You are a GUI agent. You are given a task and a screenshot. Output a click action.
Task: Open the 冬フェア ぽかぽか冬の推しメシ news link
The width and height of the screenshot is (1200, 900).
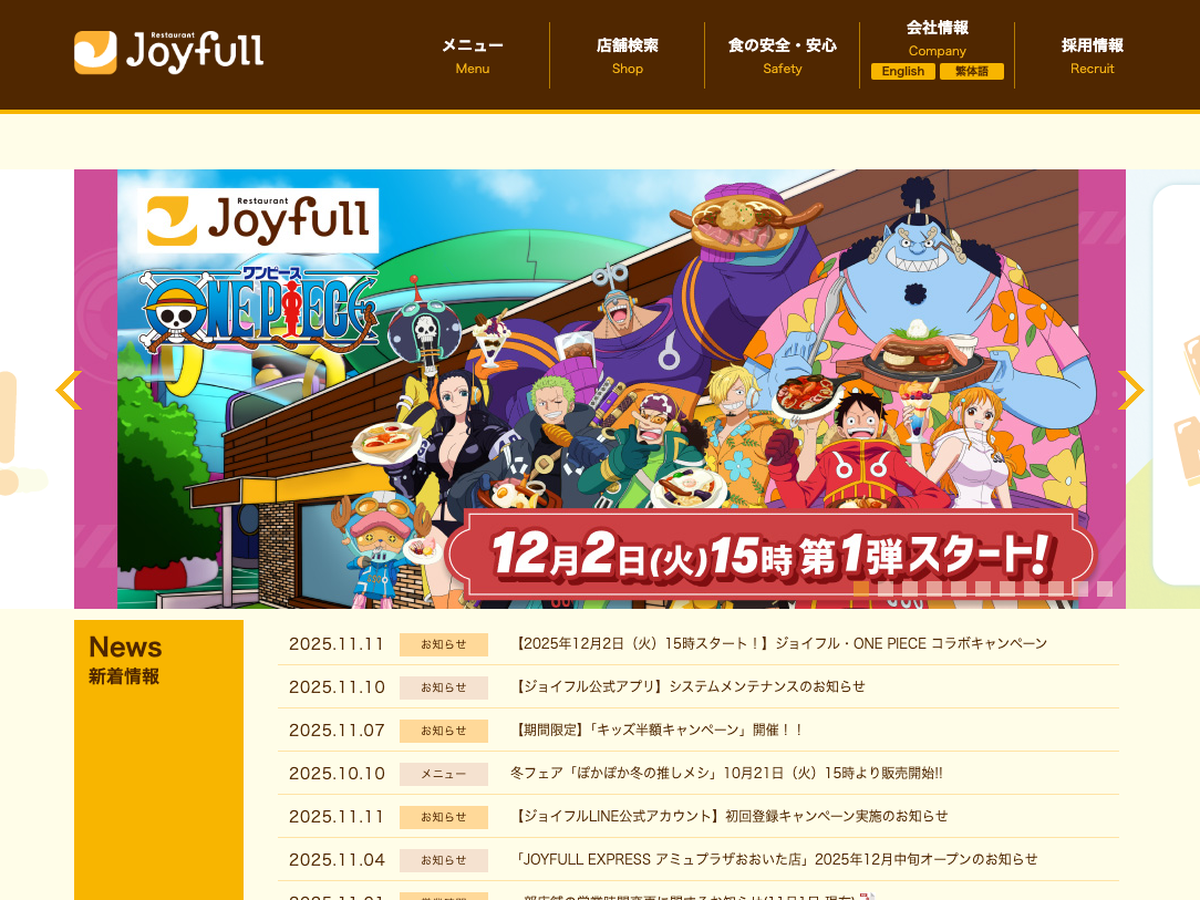coord(726,773)
